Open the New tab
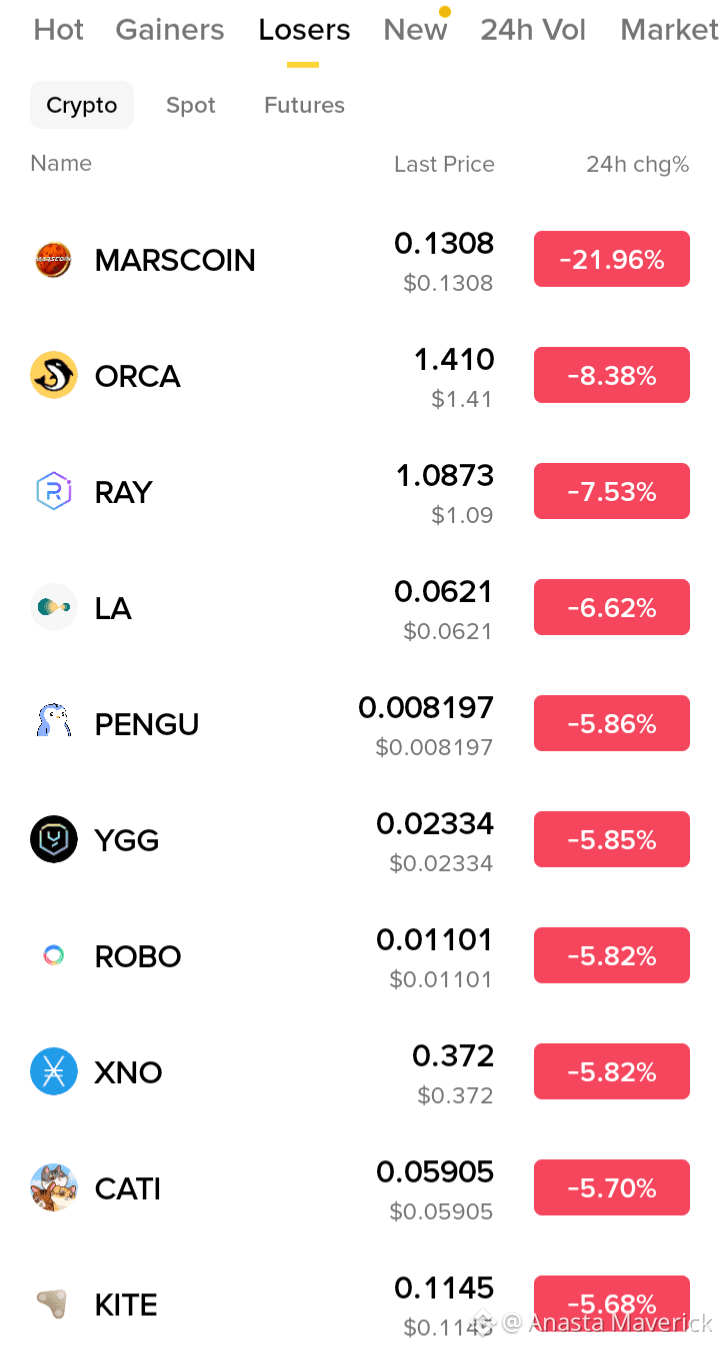This screenshot has height=1348, width=720. (415, 30)
